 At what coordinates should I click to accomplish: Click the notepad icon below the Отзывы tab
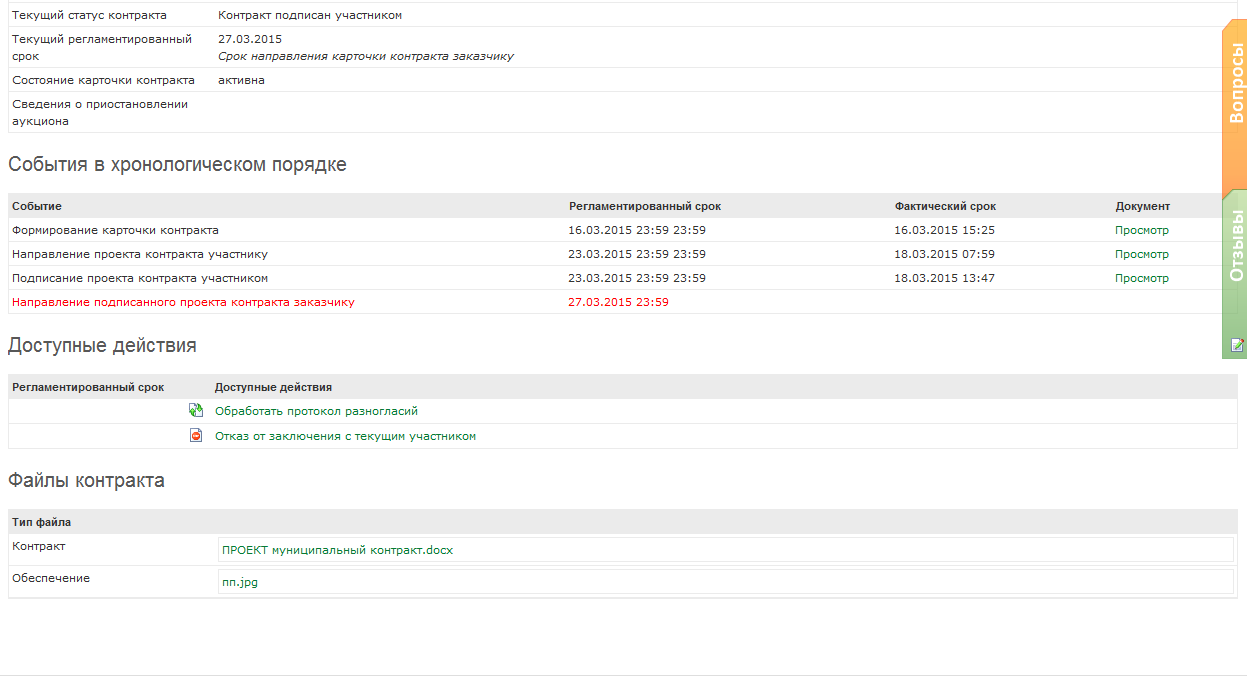(1237, 345)
